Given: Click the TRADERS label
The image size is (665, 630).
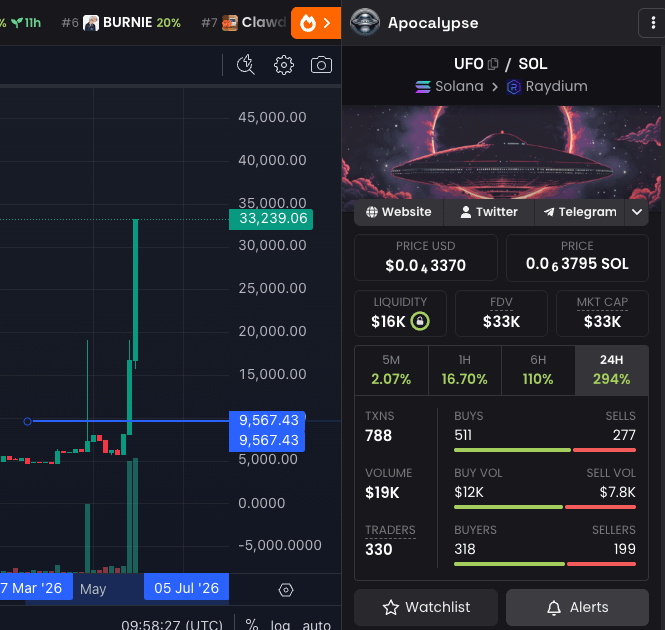Looking at the screenshot, I should [x=390, y=530].
